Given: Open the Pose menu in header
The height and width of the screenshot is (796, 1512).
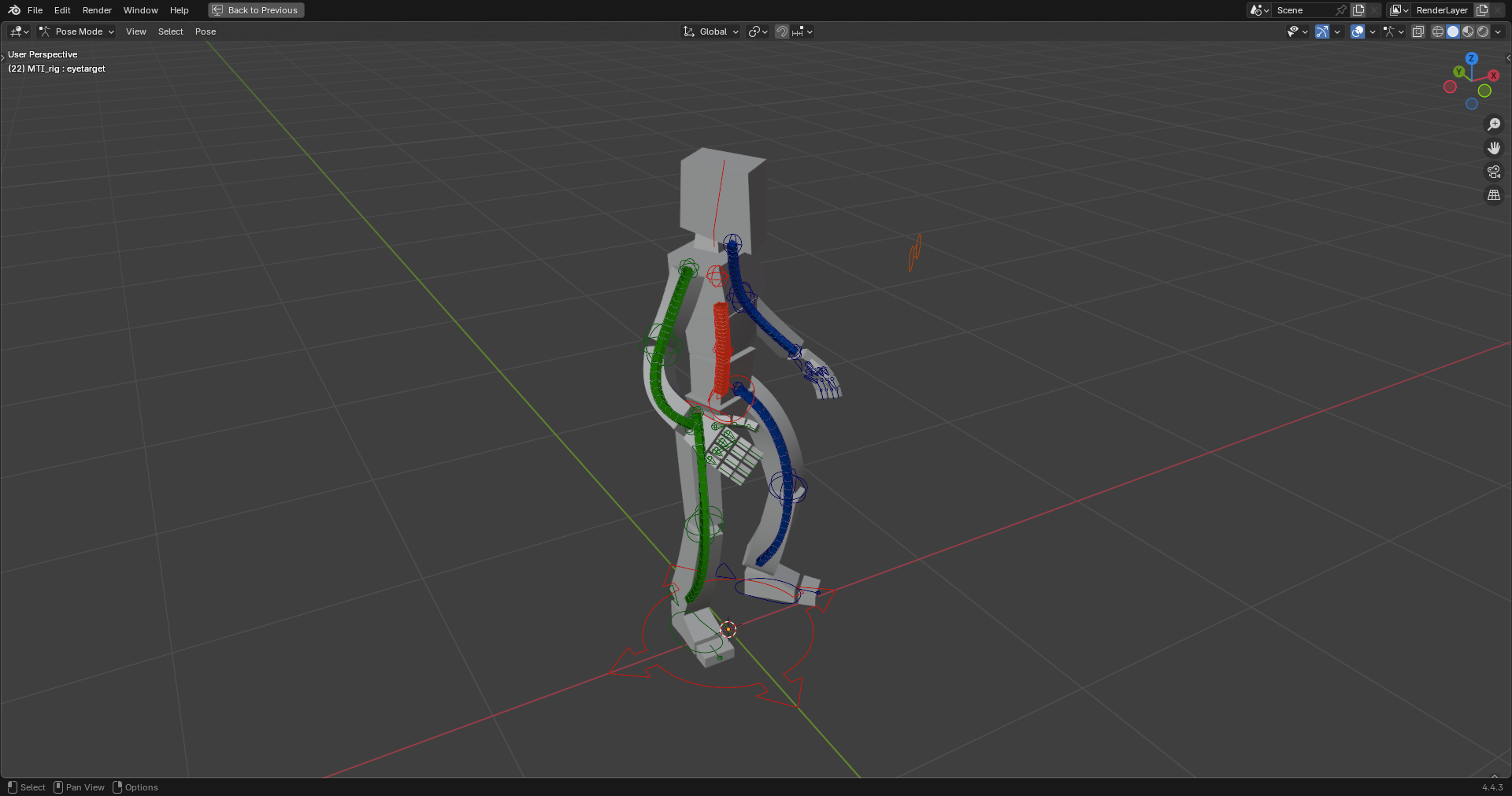Looking at the screenshot, I should point(206,31).
